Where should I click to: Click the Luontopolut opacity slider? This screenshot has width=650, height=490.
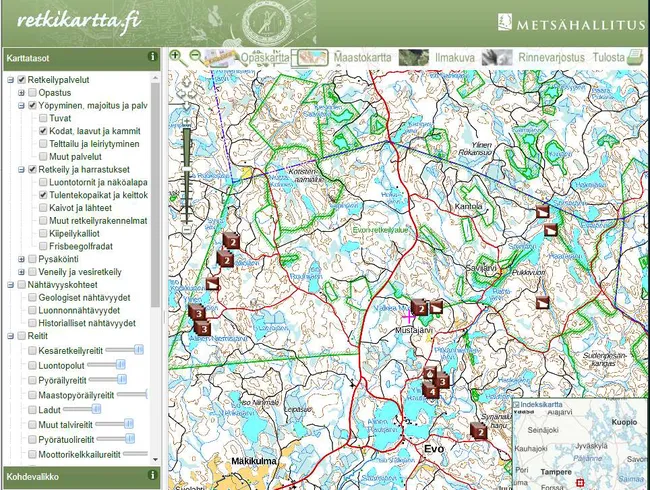coord(119,367)
